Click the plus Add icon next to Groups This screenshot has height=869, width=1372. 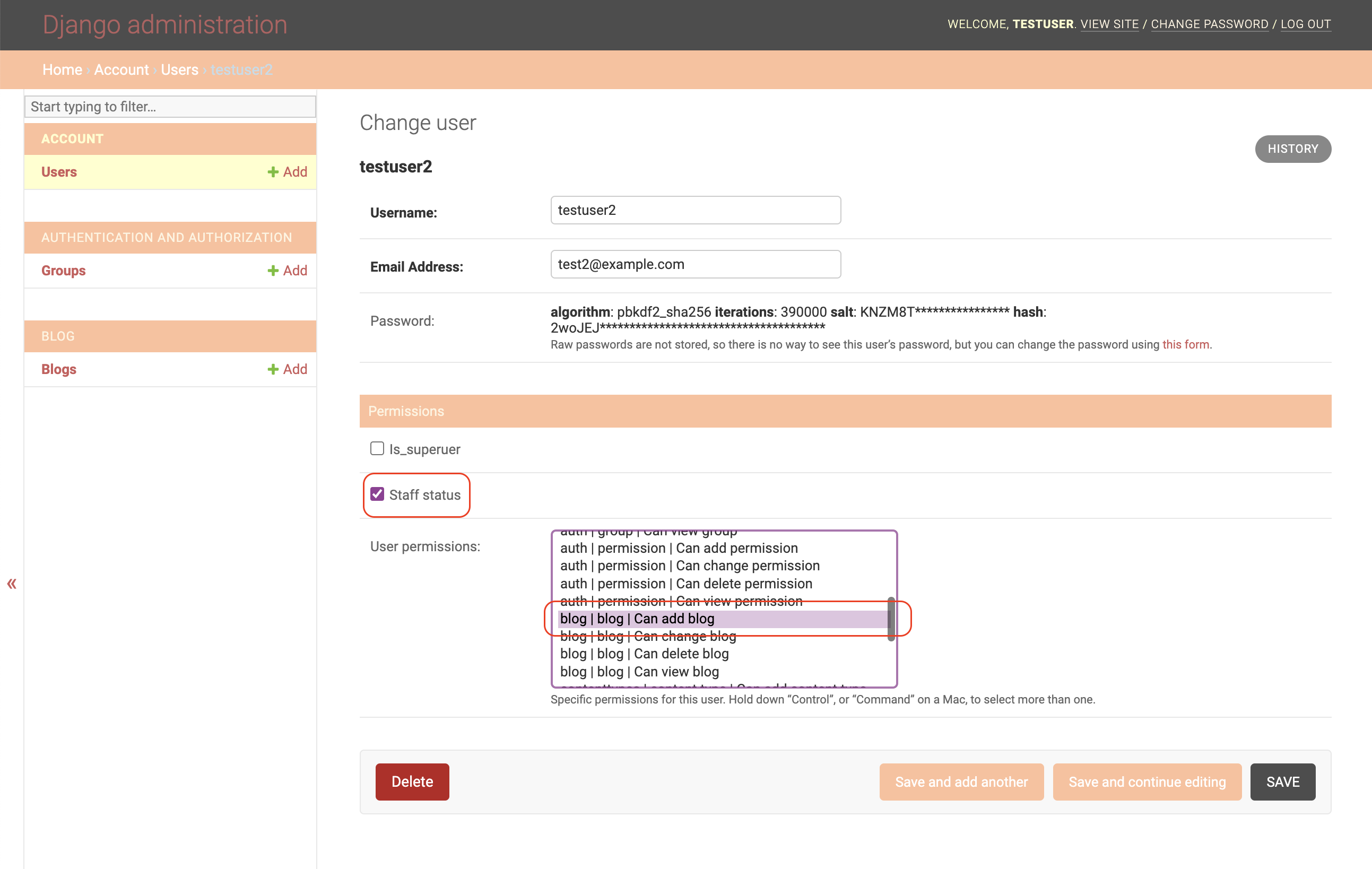pyautogui.click(x=273, y=271)
